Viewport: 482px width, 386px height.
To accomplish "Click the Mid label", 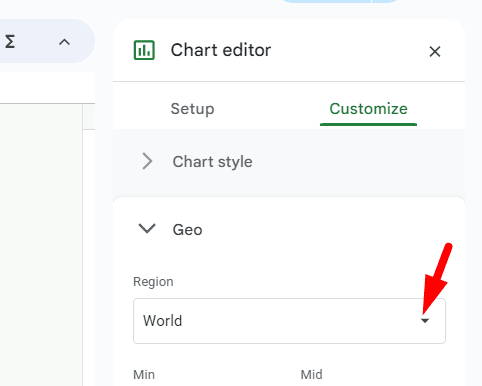I will [311, 375].
